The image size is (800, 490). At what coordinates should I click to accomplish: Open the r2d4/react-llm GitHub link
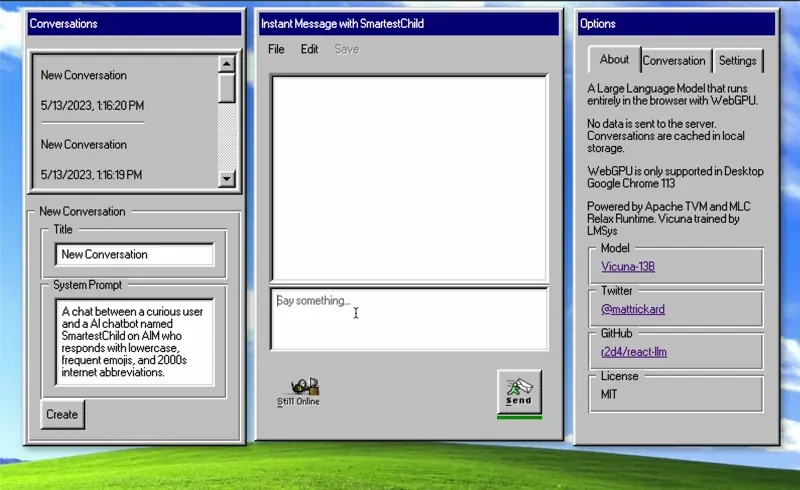pos(634,352)
